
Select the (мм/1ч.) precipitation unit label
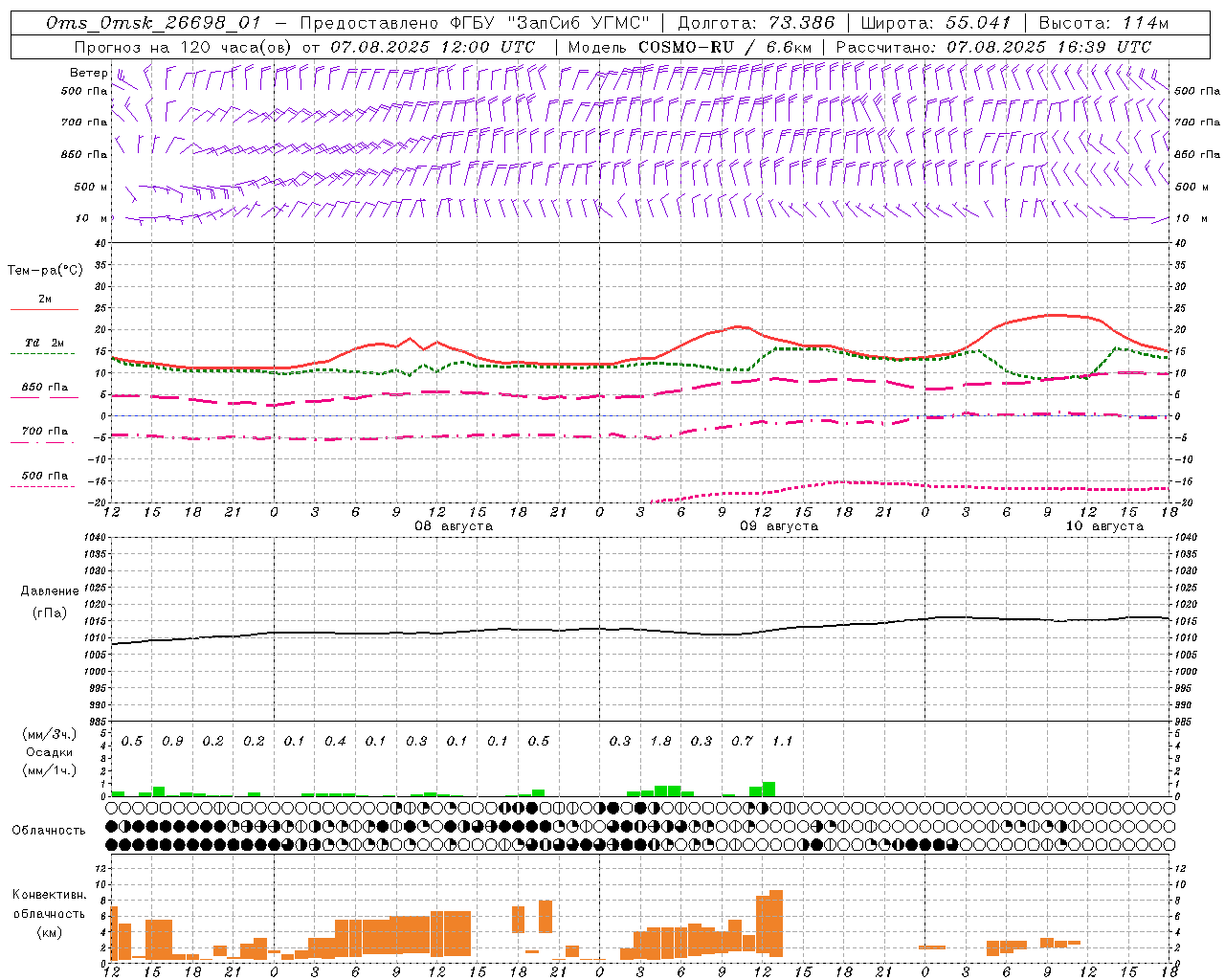50,770
